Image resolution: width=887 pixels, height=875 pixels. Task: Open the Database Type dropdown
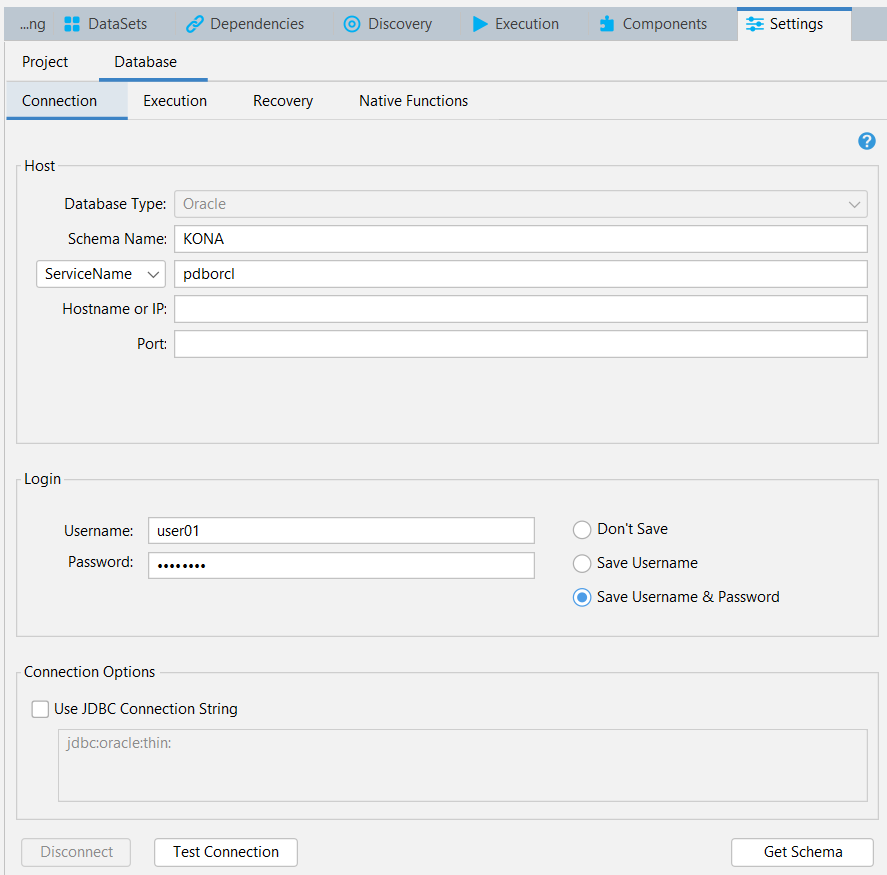pos(520,204)
